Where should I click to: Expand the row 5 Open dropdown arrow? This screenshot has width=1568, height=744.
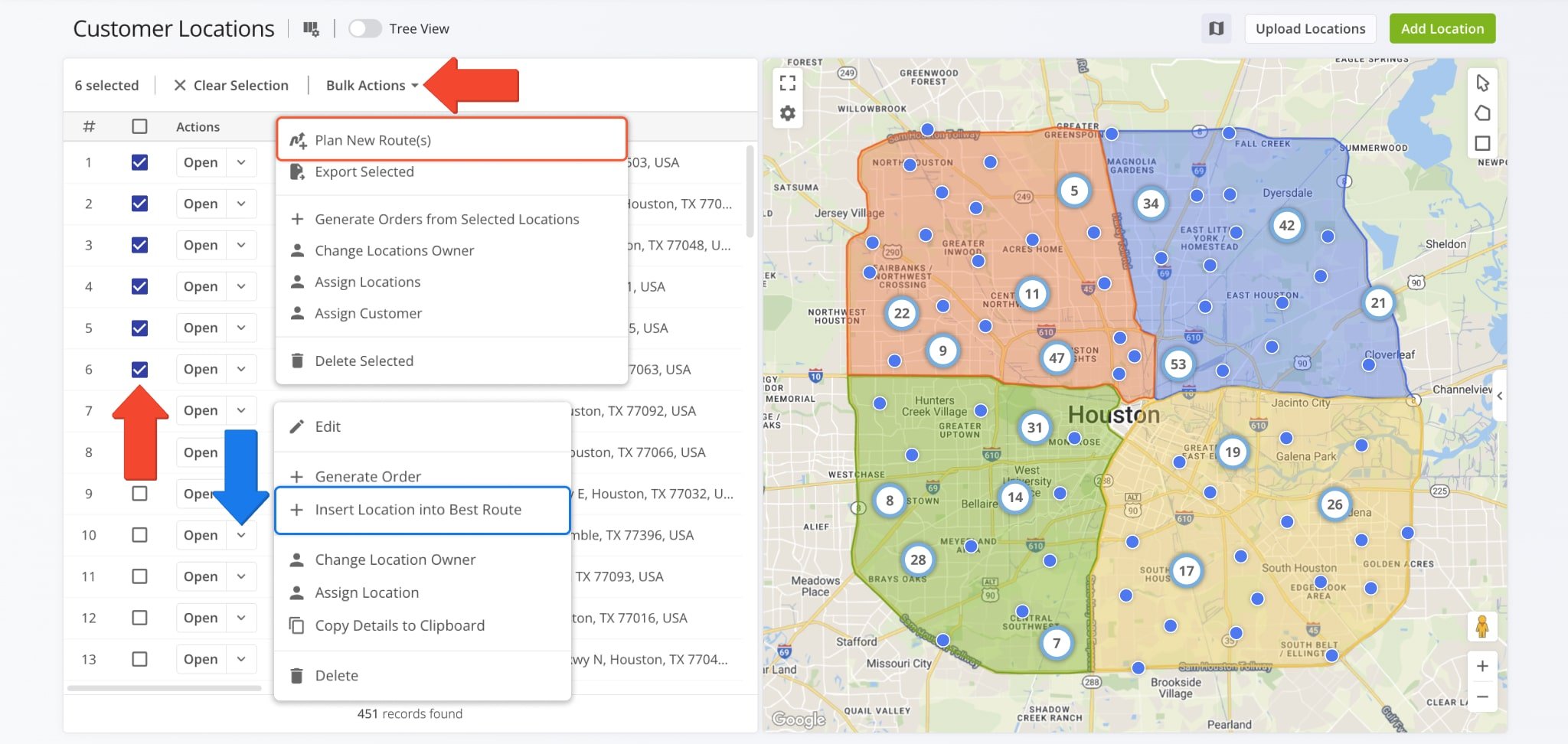[241, 328]
